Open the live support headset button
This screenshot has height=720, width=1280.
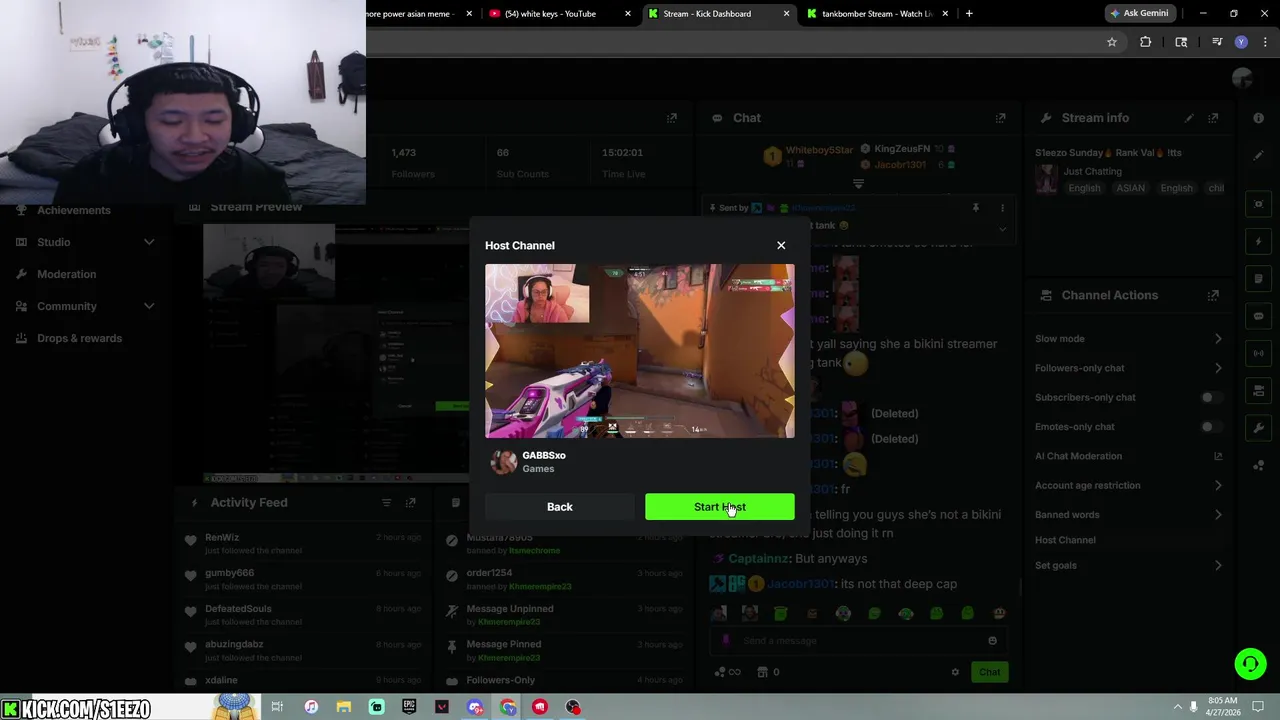coord(1250,664)
